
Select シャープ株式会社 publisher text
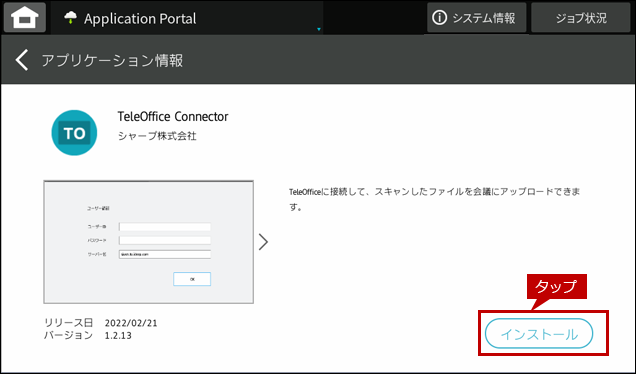(x=157, y=136)
